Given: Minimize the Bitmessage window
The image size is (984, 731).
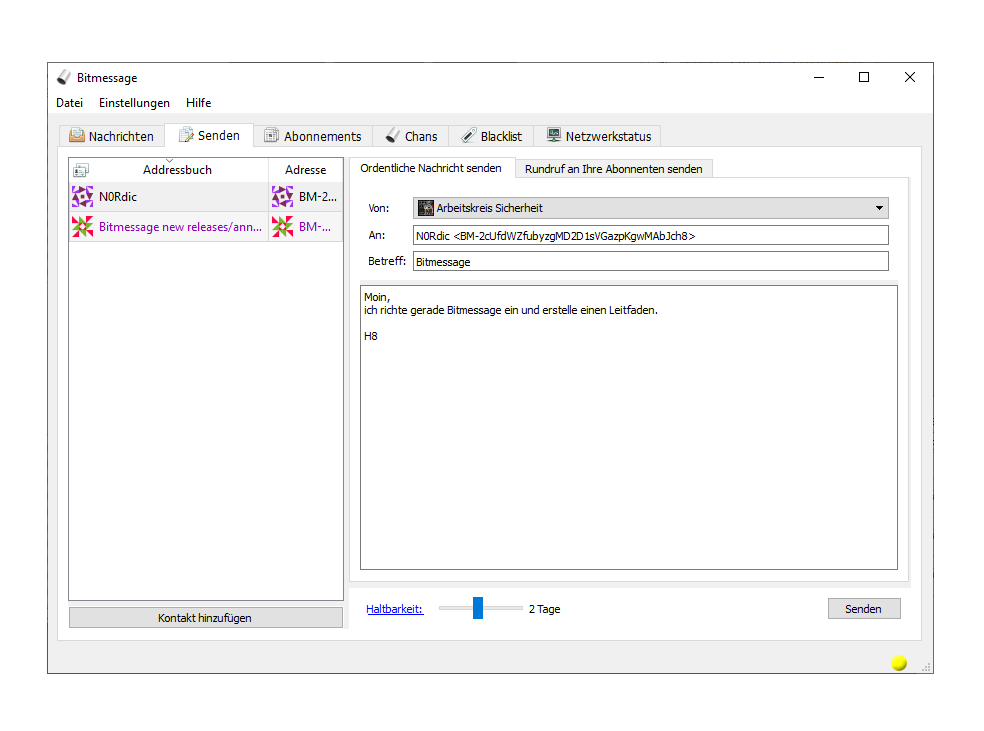Looking at the screenshot, I should (818, 77).
